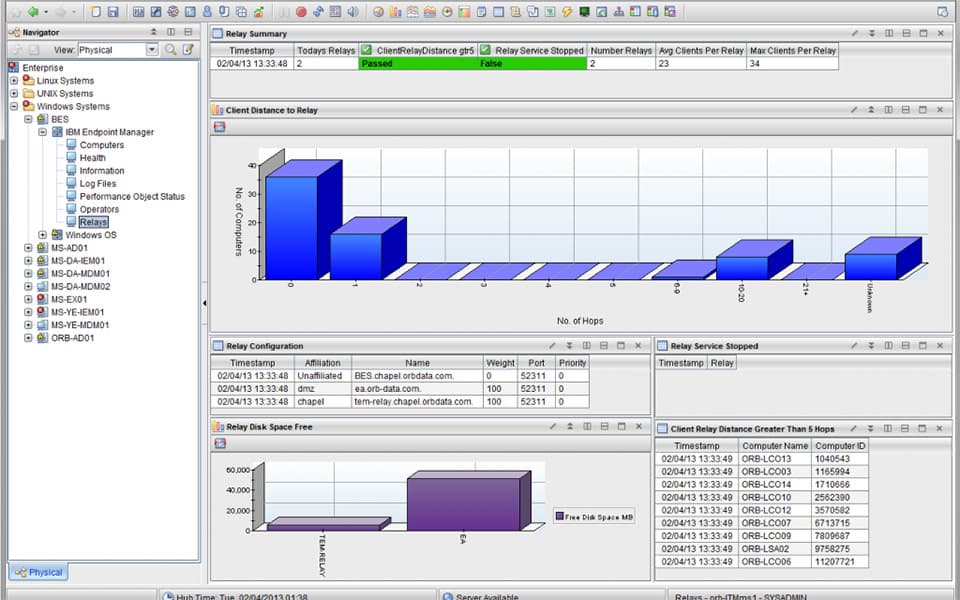The width and height of the screenshot is (960, 600).
Task: Expand the Linux Systems tree node
Action: coord(13,80)
